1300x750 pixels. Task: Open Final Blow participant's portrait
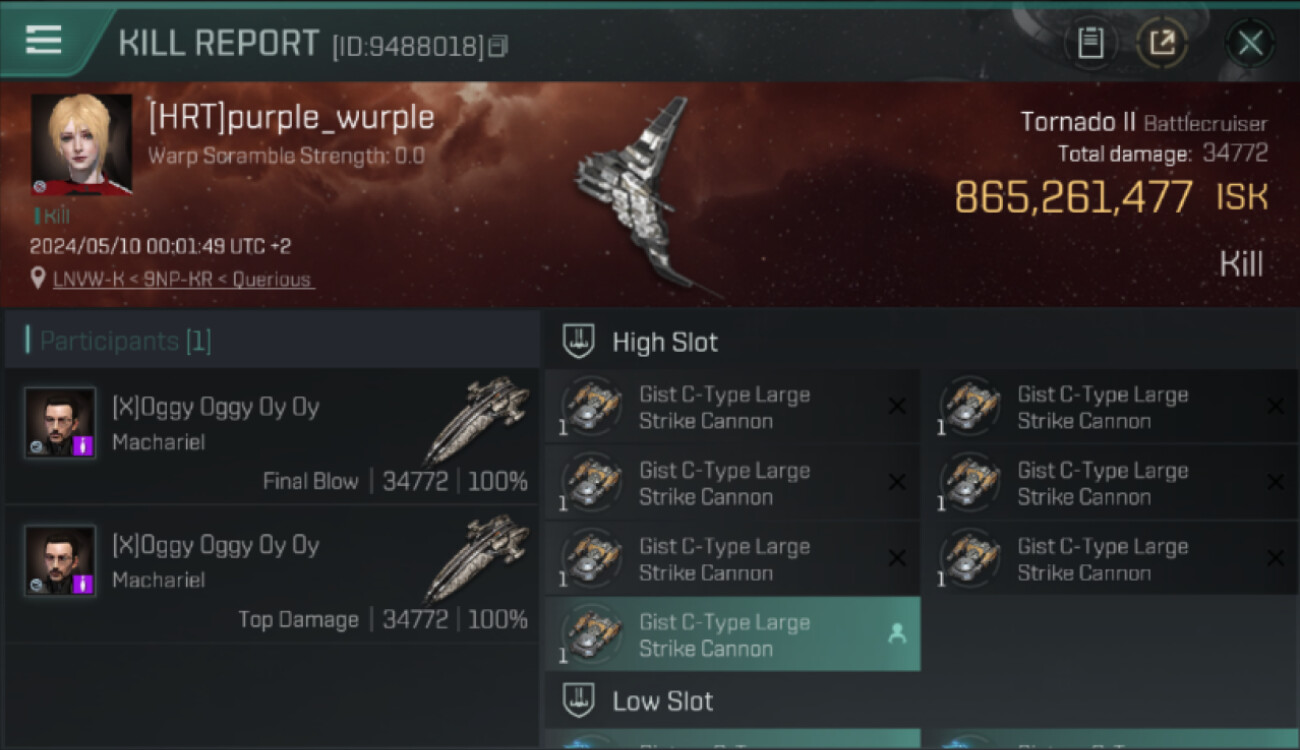60,422
